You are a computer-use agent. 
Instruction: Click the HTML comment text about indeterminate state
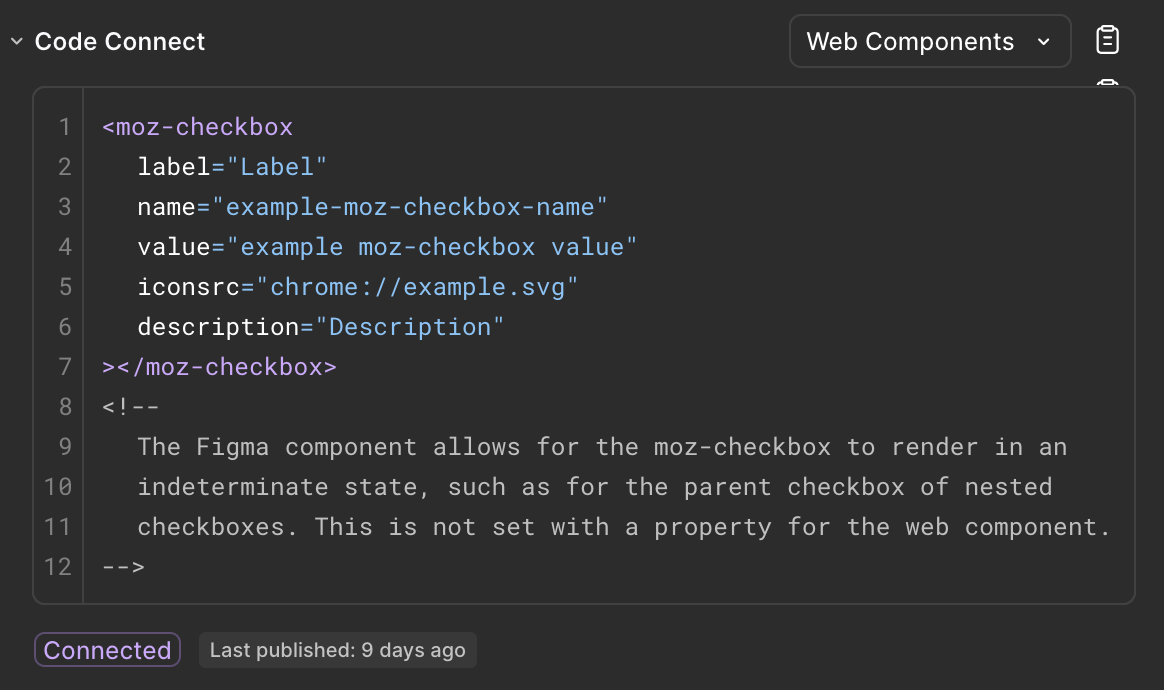coord(500,486)
